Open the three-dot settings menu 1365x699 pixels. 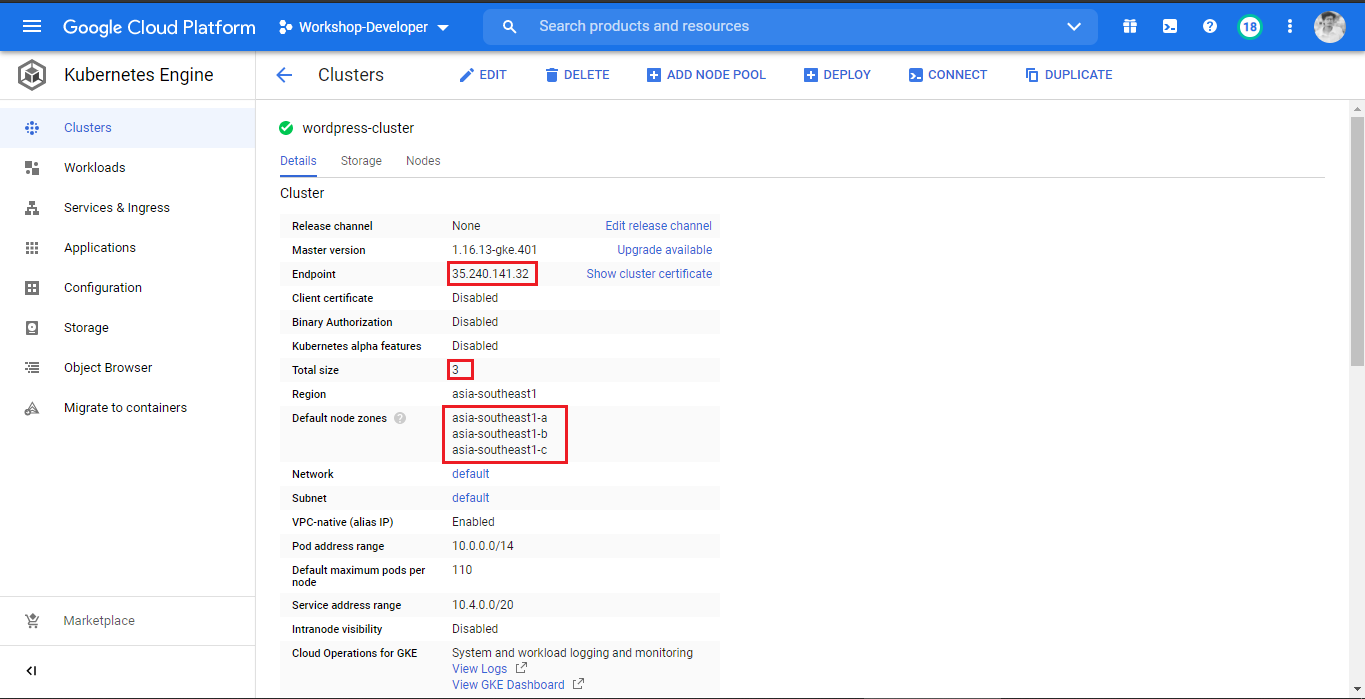tap(1290, 27)
